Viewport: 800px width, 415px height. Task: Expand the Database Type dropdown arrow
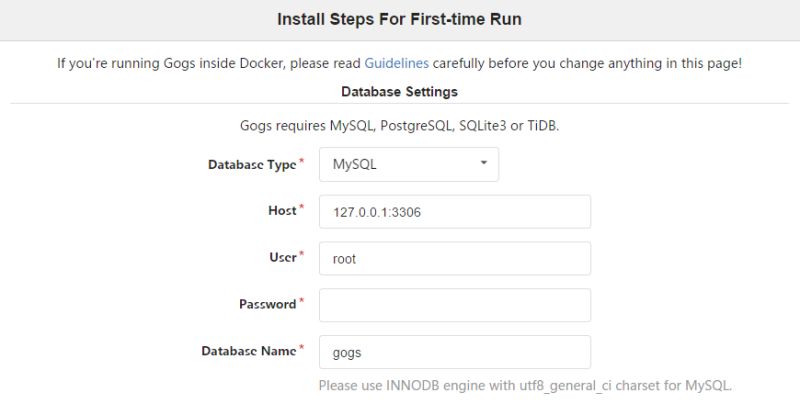[x=484, y=163]
